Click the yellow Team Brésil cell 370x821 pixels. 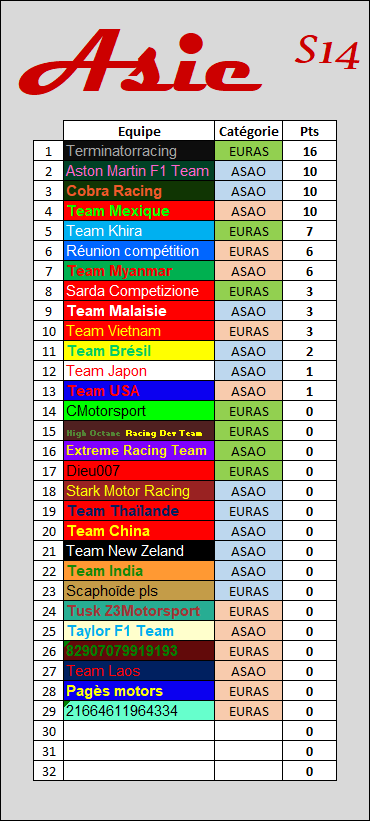click(139, 351)
